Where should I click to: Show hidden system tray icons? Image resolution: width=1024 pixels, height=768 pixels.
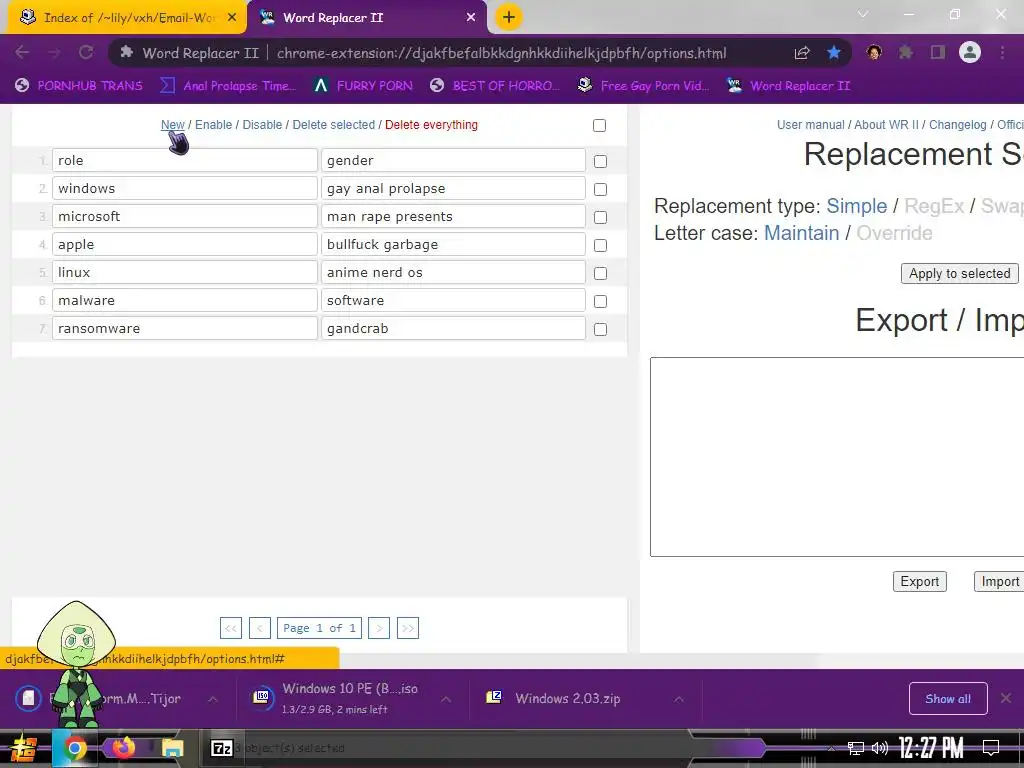831,749
